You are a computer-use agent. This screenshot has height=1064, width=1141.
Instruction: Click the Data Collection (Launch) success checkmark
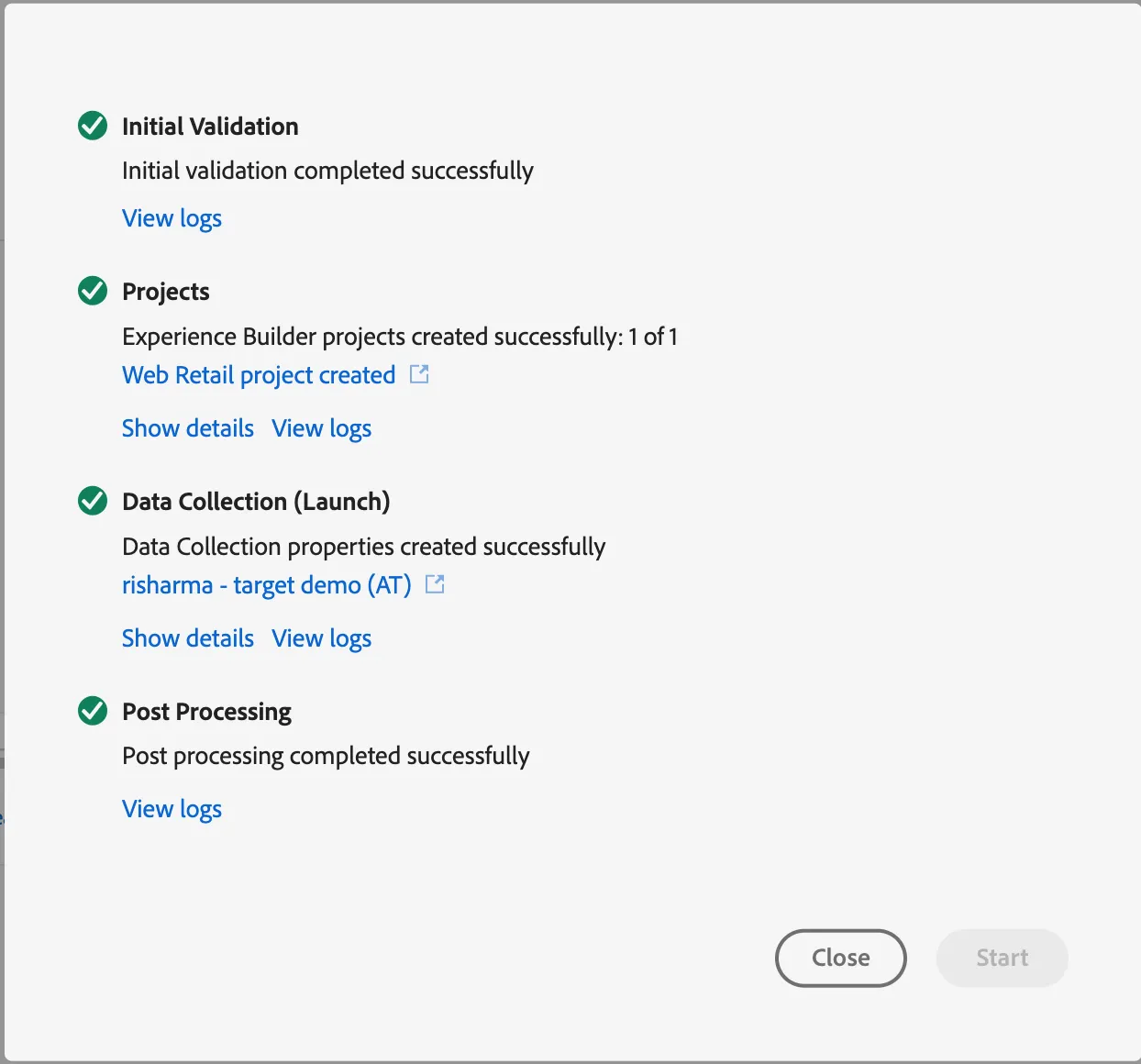(x=93, y=501)
